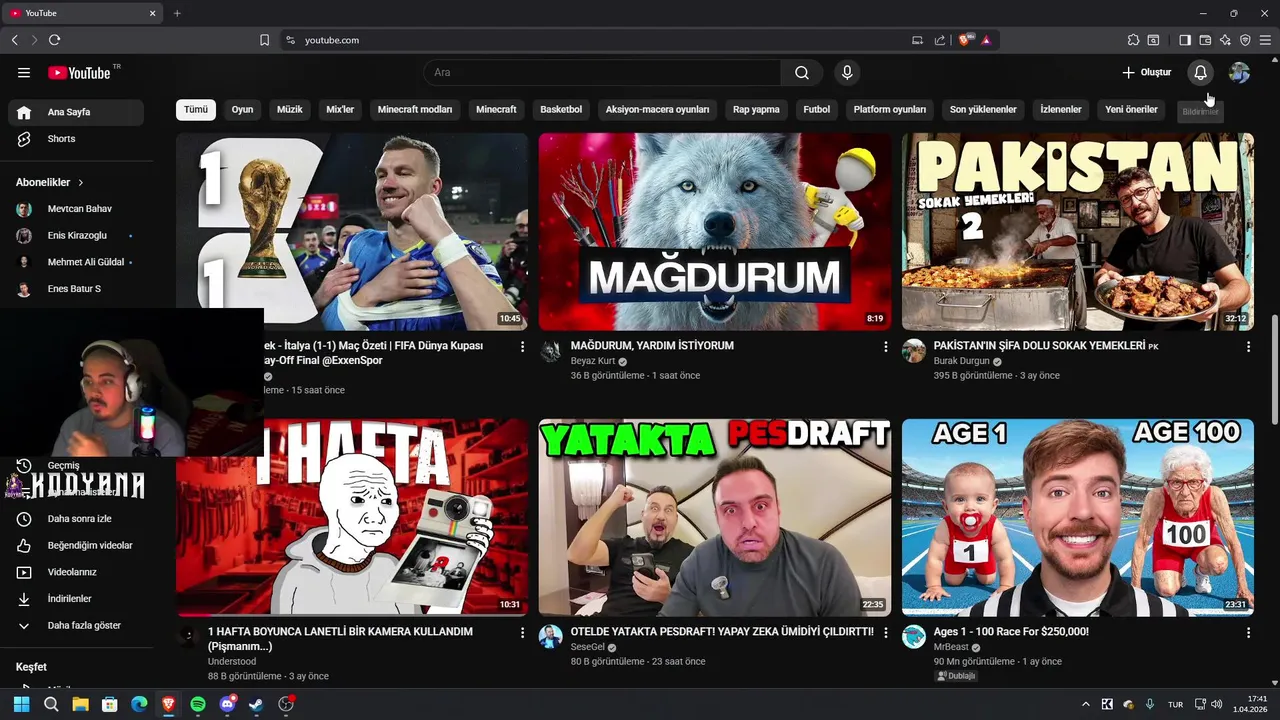Image resolution: width=1280 pixels, height=720 pixels.
Task: Open the account avatar menu
Action: [1239, 73]
